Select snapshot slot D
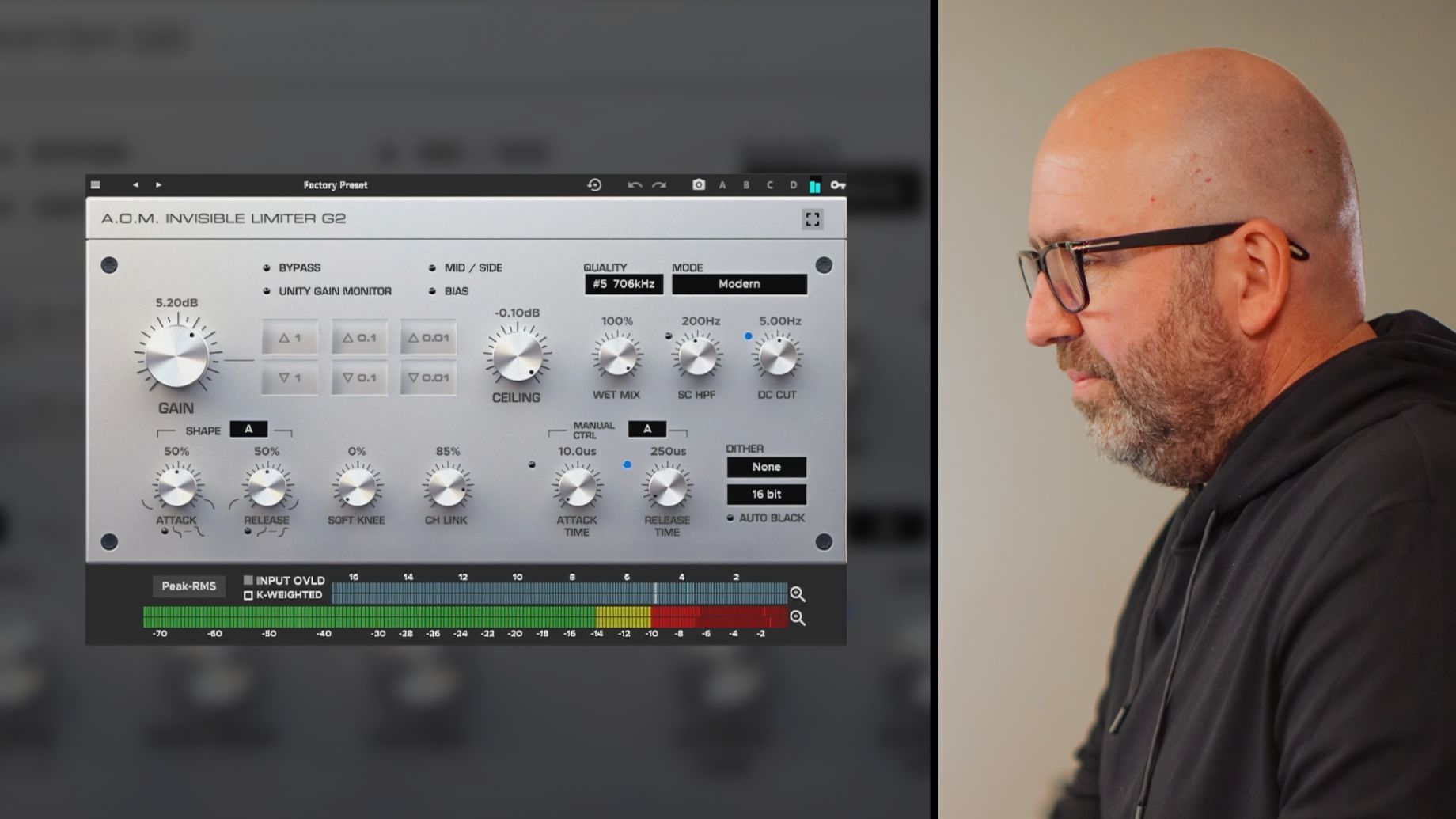 pos(794,185)
